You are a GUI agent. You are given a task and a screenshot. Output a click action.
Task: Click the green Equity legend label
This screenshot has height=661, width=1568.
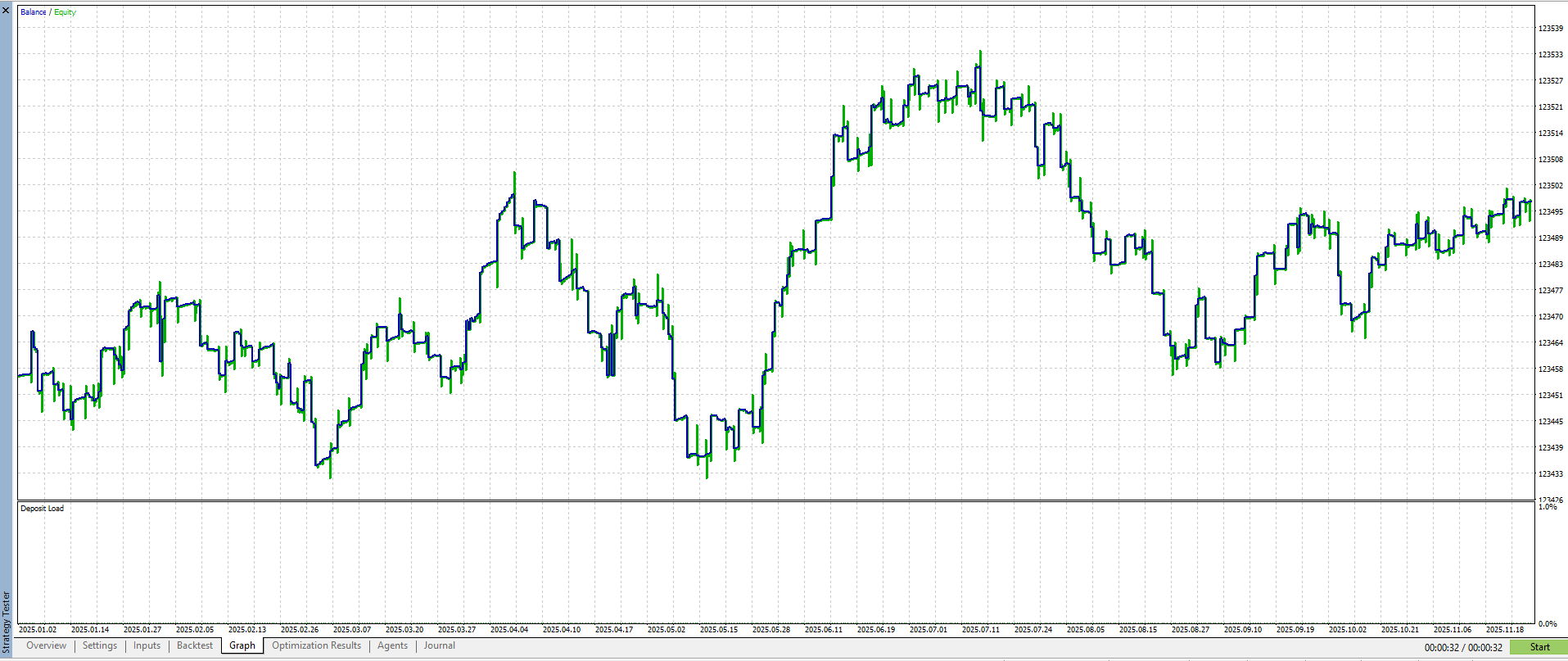[x=66, y=12]
